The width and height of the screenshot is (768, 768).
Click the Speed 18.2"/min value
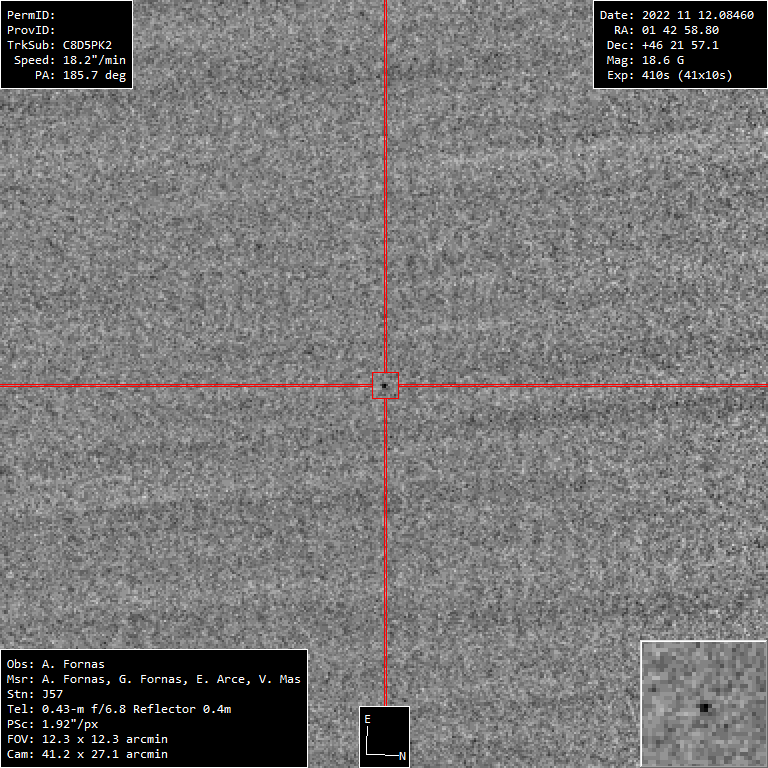(x=70, y=60)
